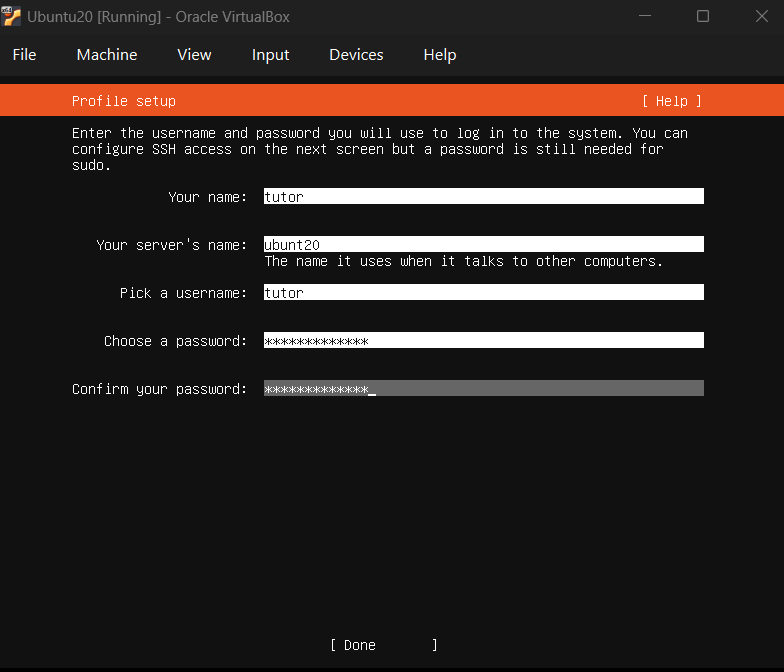Open the Devices menu
The height and width of the screenshot is (672, 784).
(x=356, y=54)
